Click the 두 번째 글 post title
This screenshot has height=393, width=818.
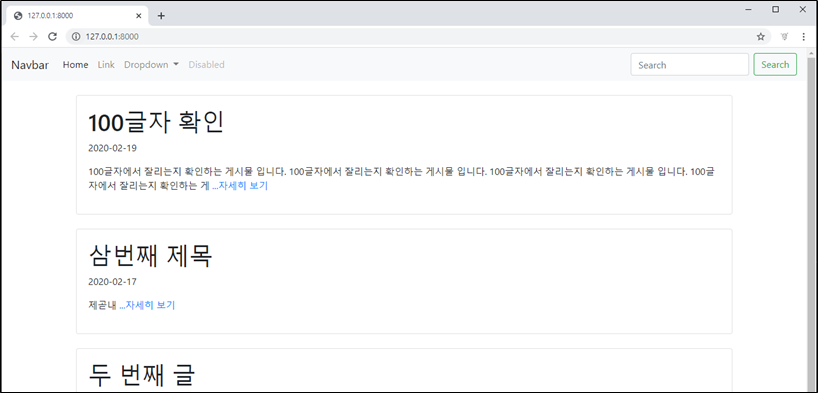142,376
